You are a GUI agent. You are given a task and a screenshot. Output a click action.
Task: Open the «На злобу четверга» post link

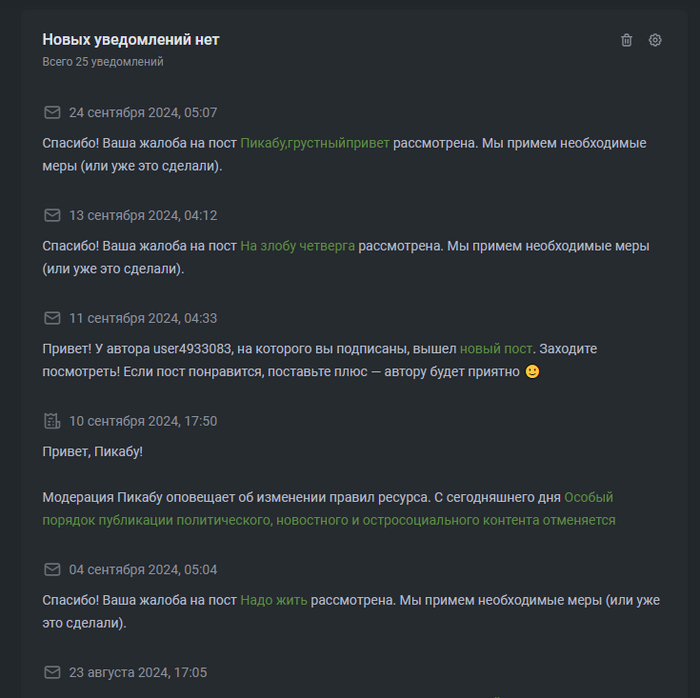pos(297,246)
